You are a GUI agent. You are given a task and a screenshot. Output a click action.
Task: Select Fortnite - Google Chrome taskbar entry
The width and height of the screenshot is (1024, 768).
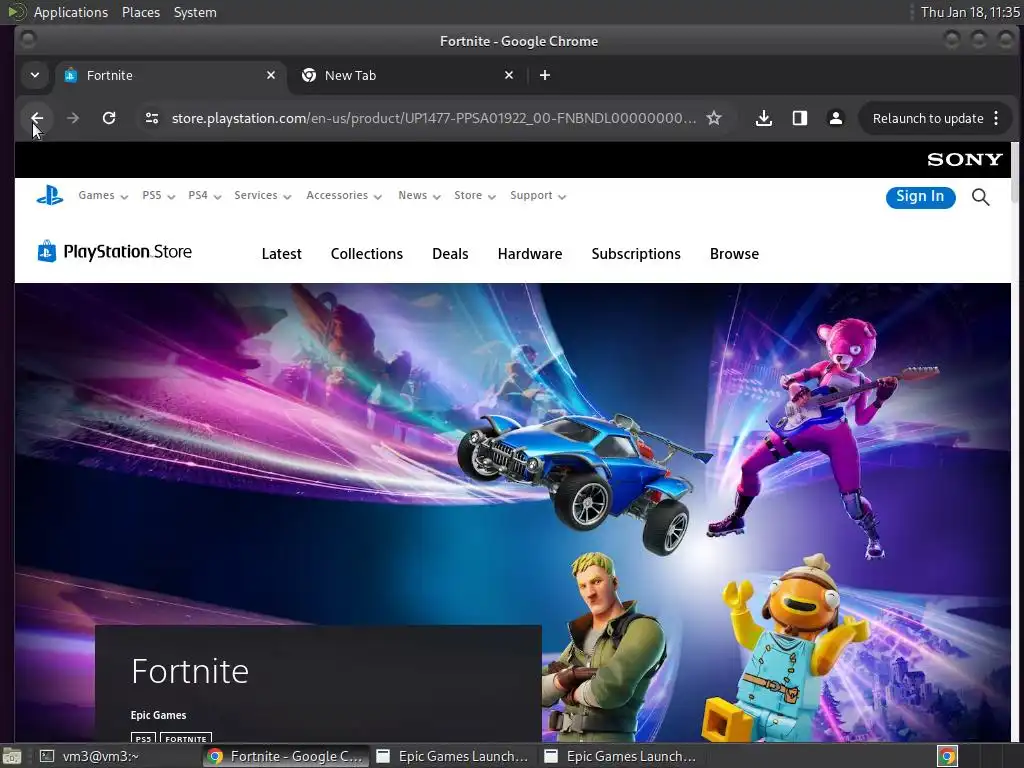(286, 756)
